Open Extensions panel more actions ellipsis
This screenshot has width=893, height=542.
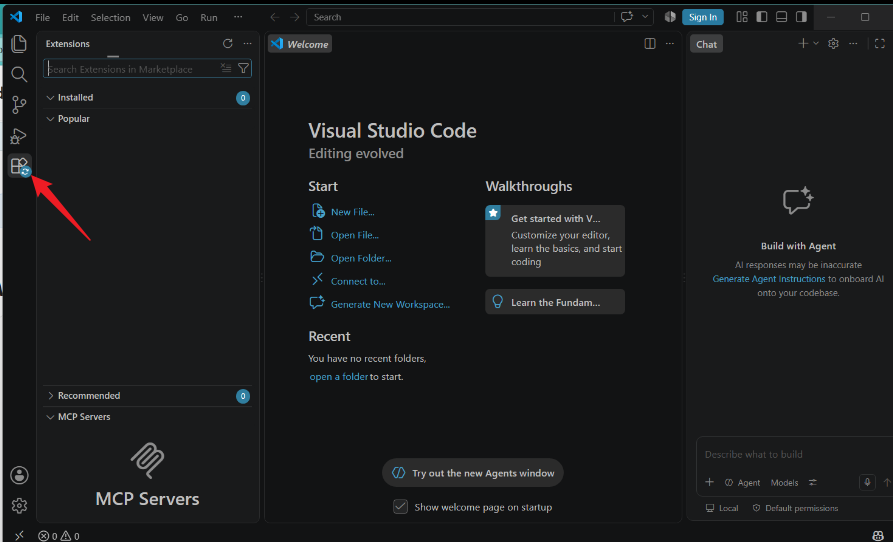tap(247, 44)
